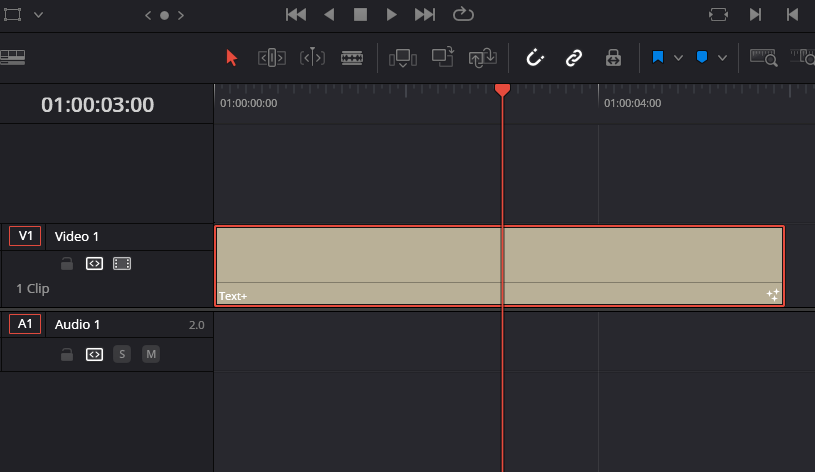Add a blue marker

(702, 57)
